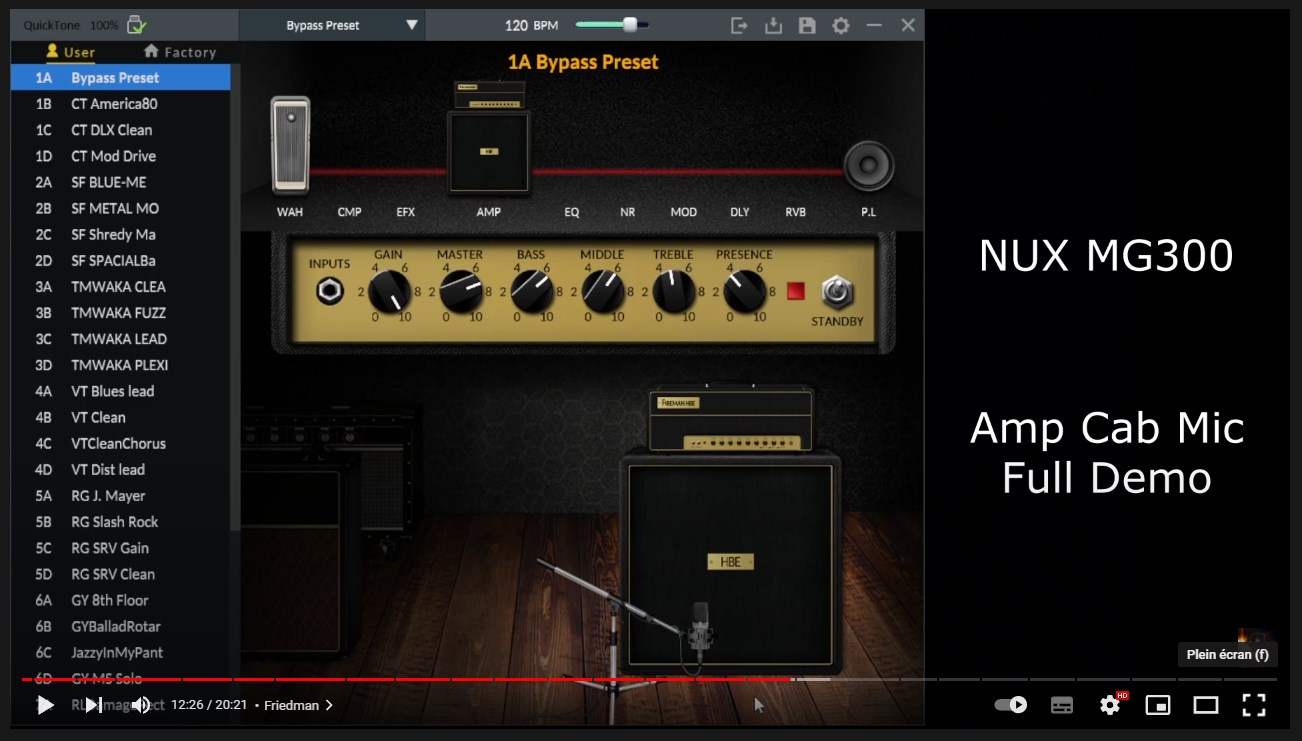Click the red power indicator light
This screenshot has height=741, width=1302.
tap(796, 291)
